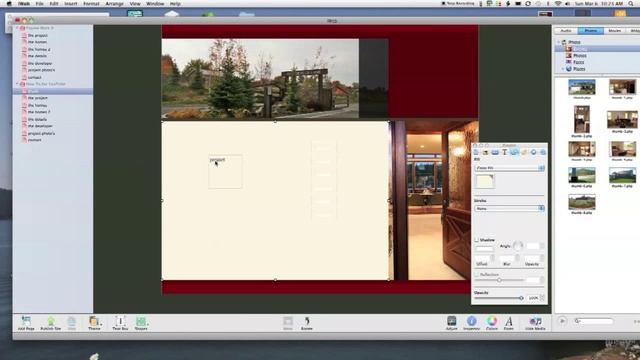
Task: Click the Rotate toolbar icon
Action: [x=307, y=322]
